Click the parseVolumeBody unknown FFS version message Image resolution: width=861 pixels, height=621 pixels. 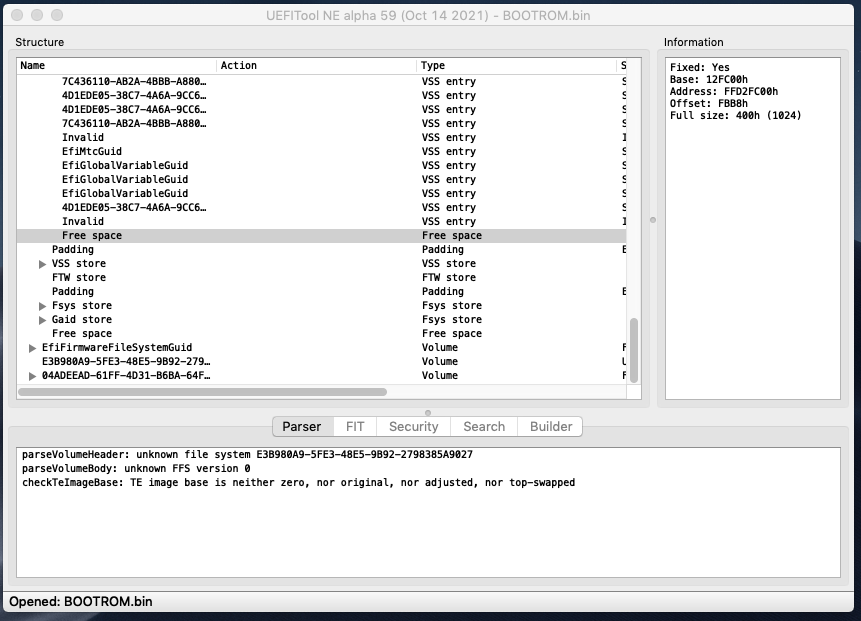pyautogui.click(x=136, y=468)
